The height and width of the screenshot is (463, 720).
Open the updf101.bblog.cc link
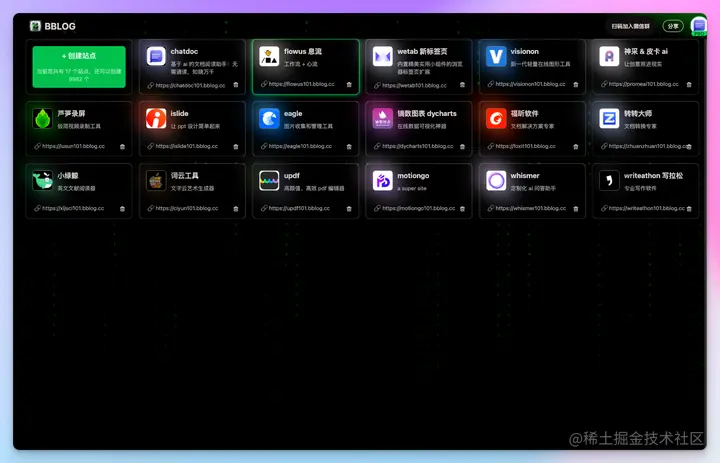click(x=299, y=208)
